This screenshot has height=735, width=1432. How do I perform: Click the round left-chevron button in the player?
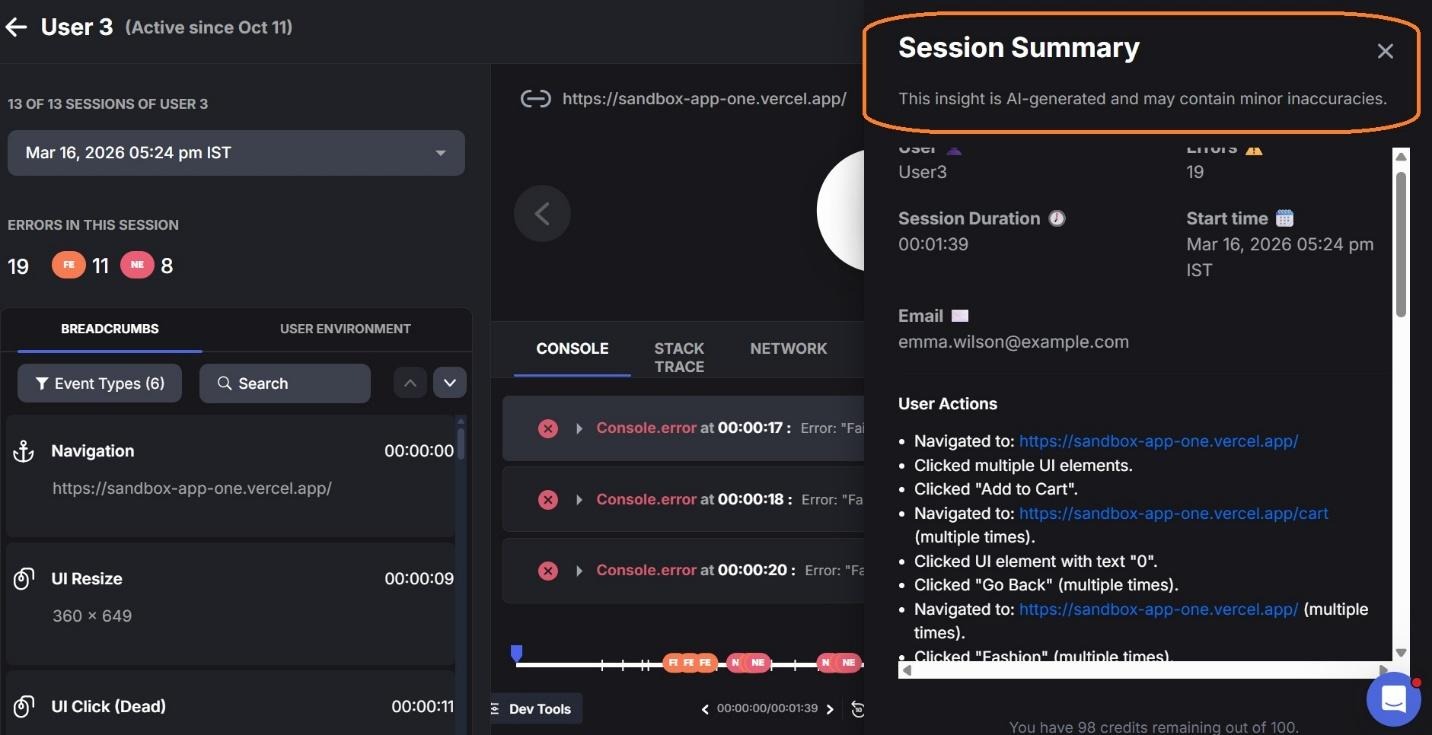pyautogui.click(x=542, y=213)
